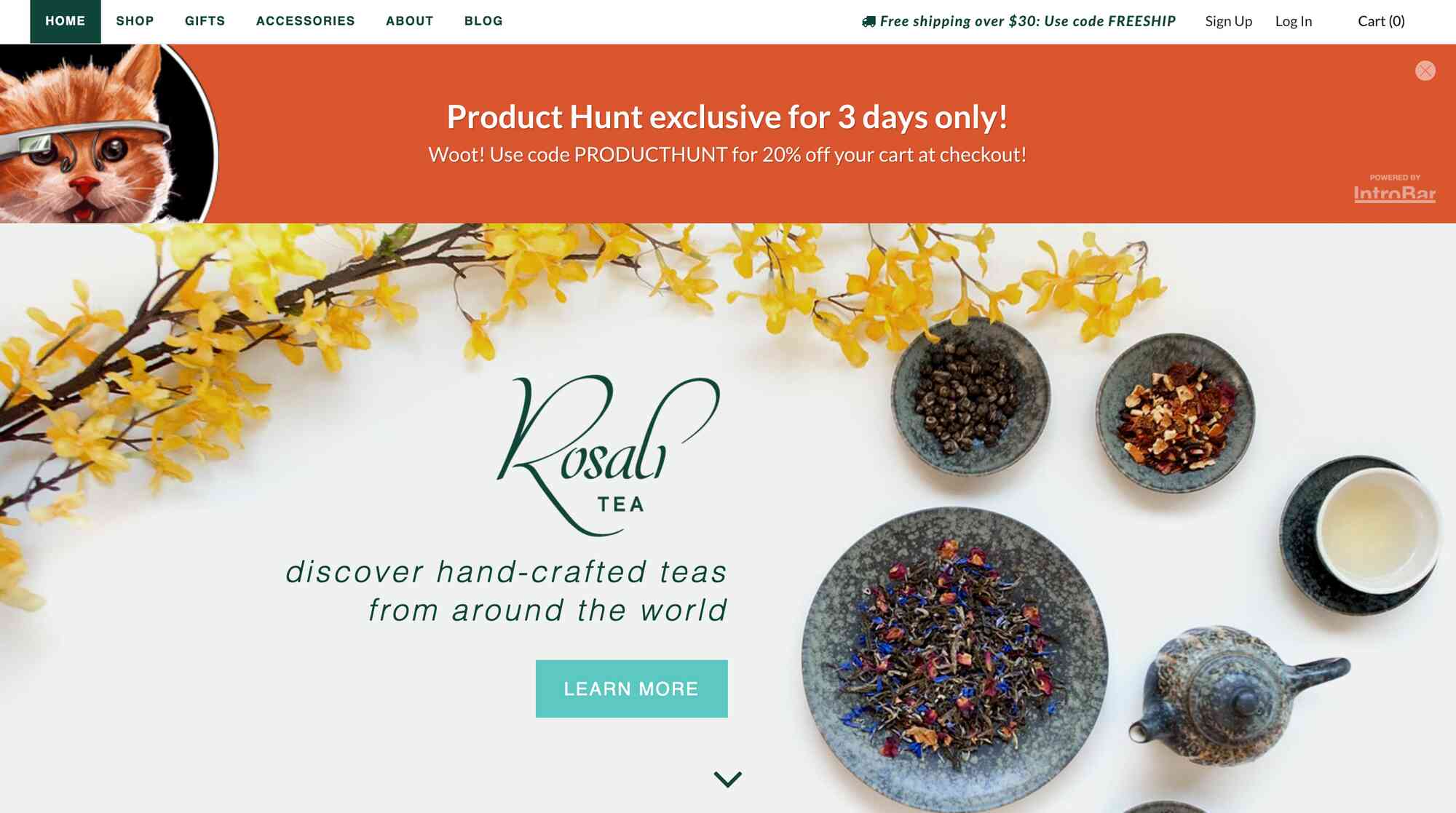Navigate to the About page

[410, 21]
